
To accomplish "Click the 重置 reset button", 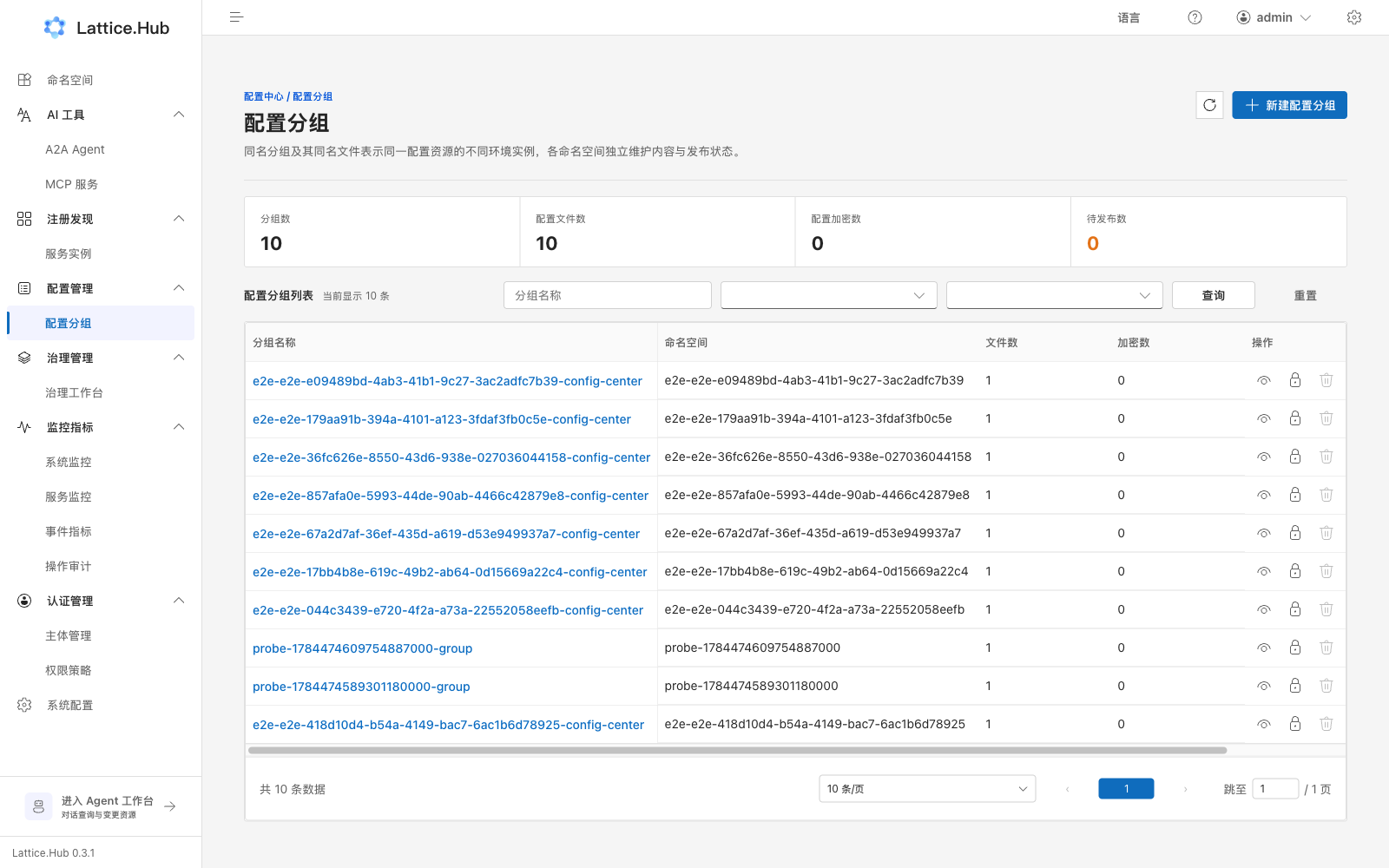I will pyautogui.click(x=1305, y=295).
